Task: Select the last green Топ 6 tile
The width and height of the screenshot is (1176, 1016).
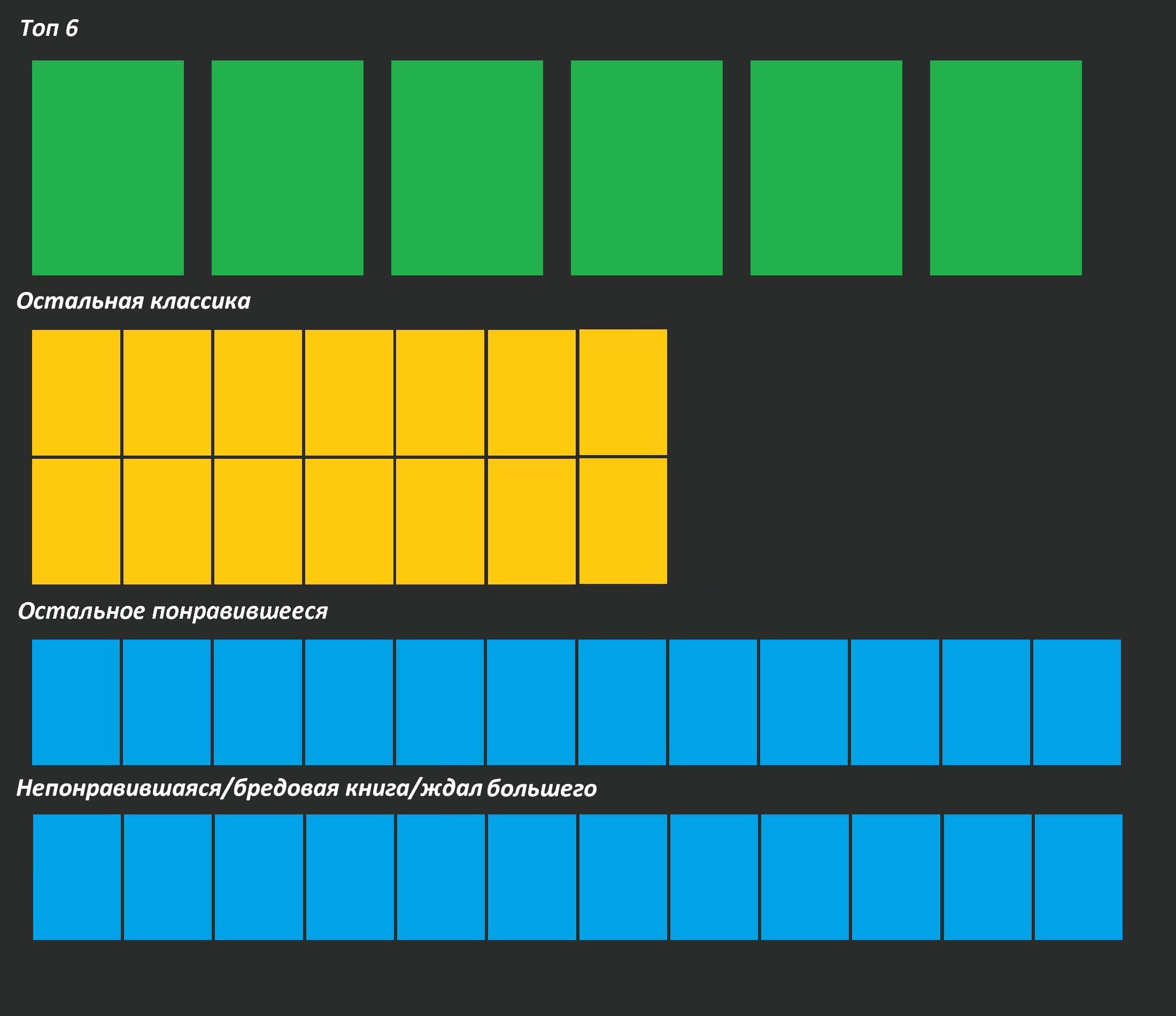Action: coord(1005,167)
